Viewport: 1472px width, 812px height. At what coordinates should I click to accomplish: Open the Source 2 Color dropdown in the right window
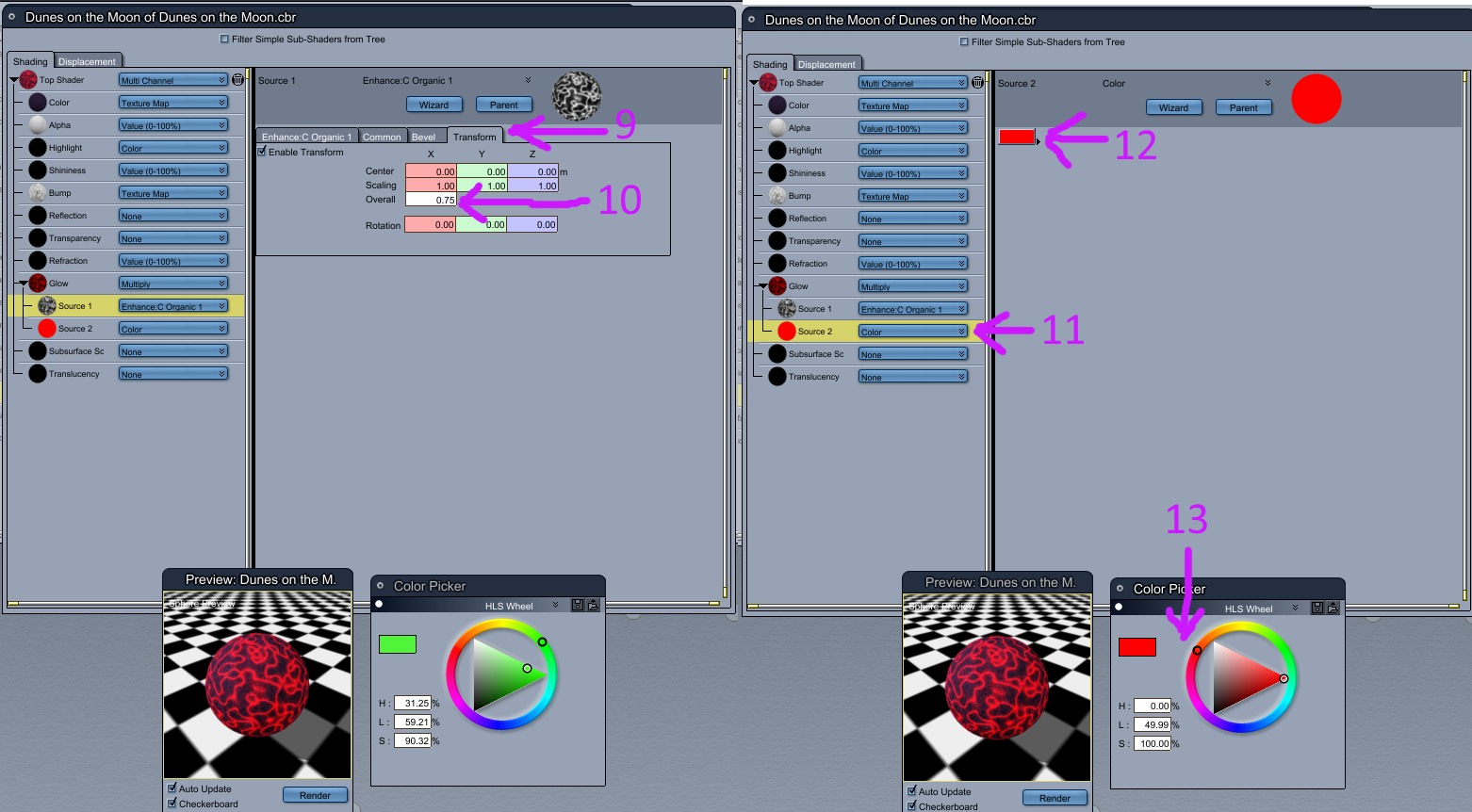(x=913, y=332)
